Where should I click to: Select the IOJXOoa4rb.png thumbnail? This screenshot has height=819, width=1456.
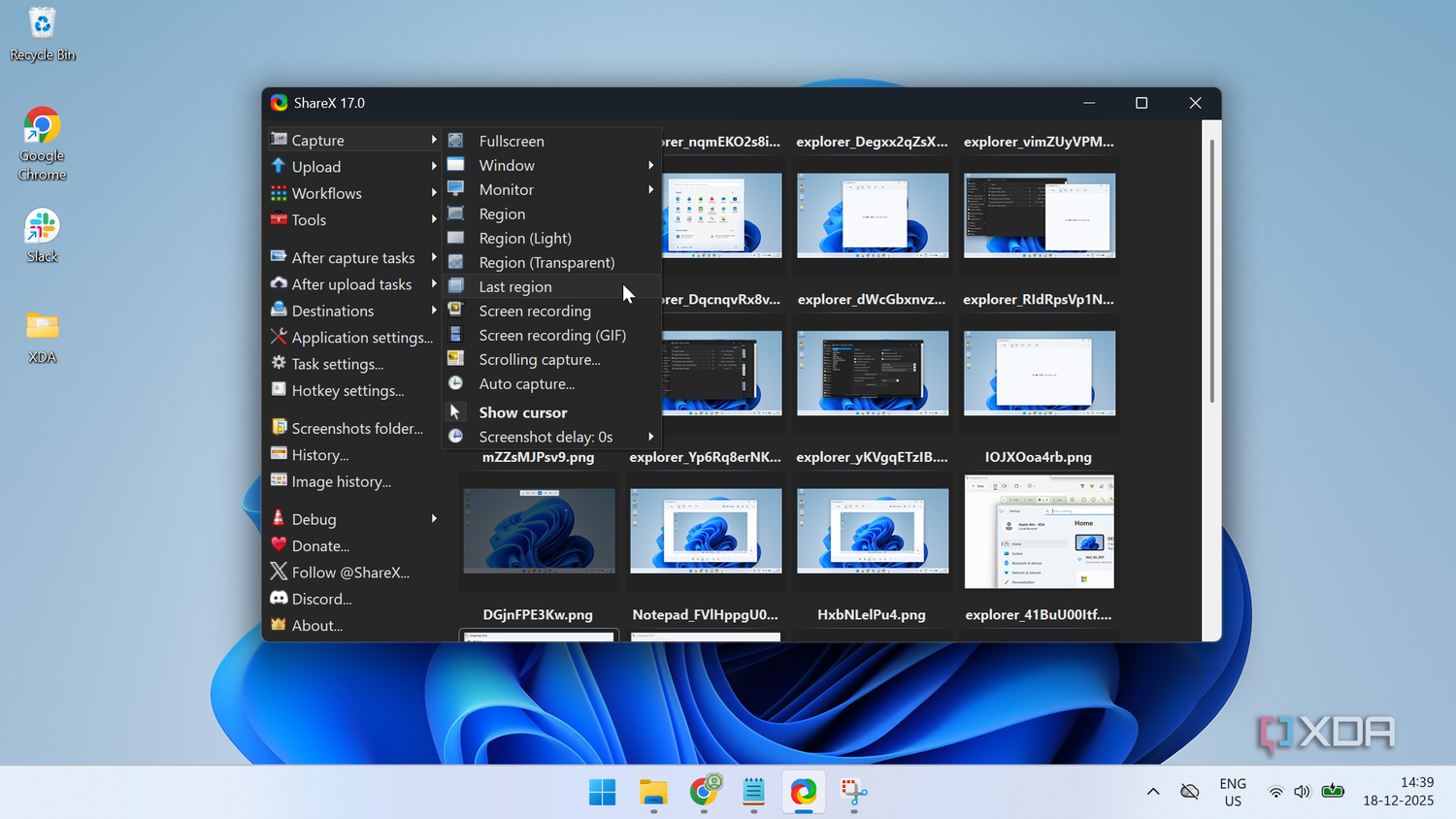click(x=1039, y=531)
